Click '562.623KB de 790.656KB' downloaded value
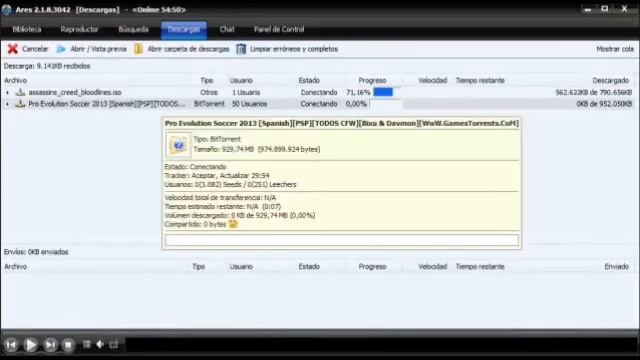640x360 pixels. coord(593,93)
